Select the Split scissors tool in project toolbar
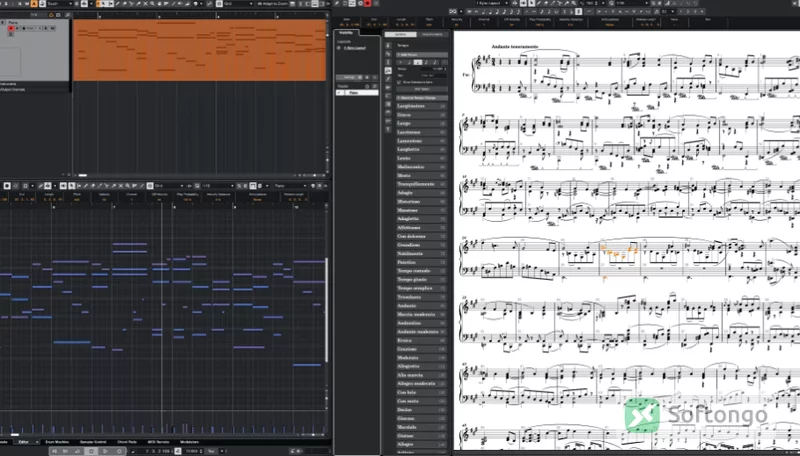800x456 pixels. click(x=132, y=4)
